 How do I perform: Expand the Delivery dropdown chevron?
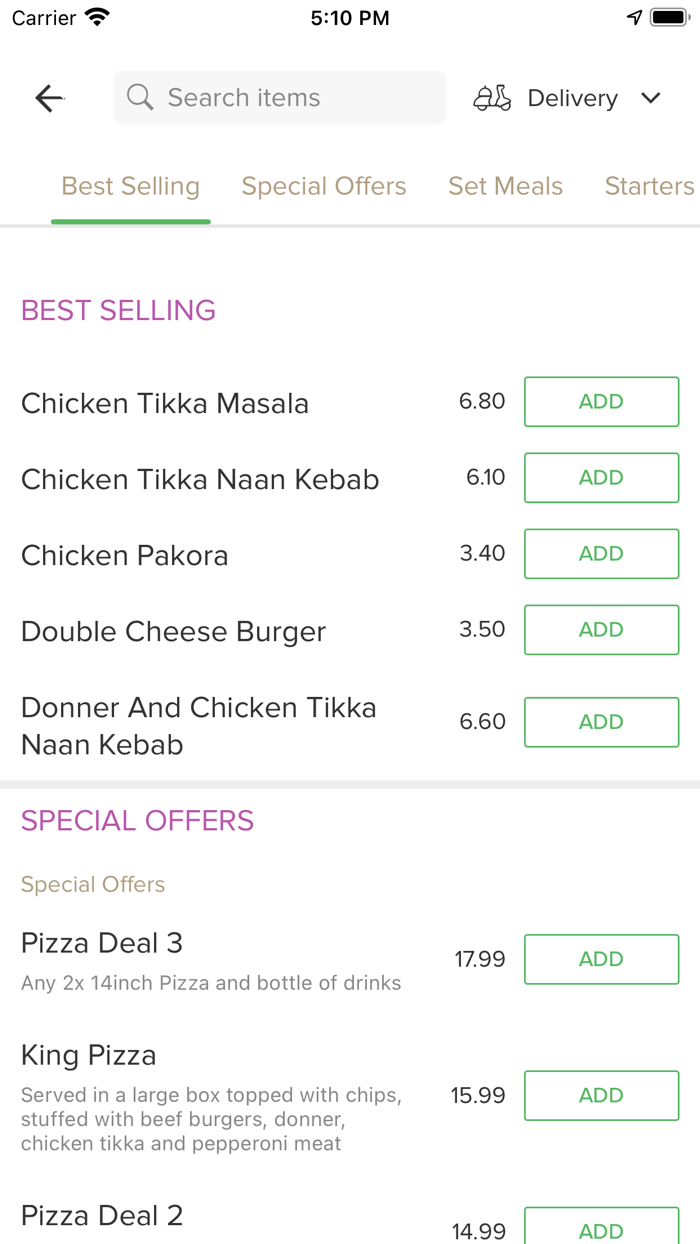tap(651, 98)
